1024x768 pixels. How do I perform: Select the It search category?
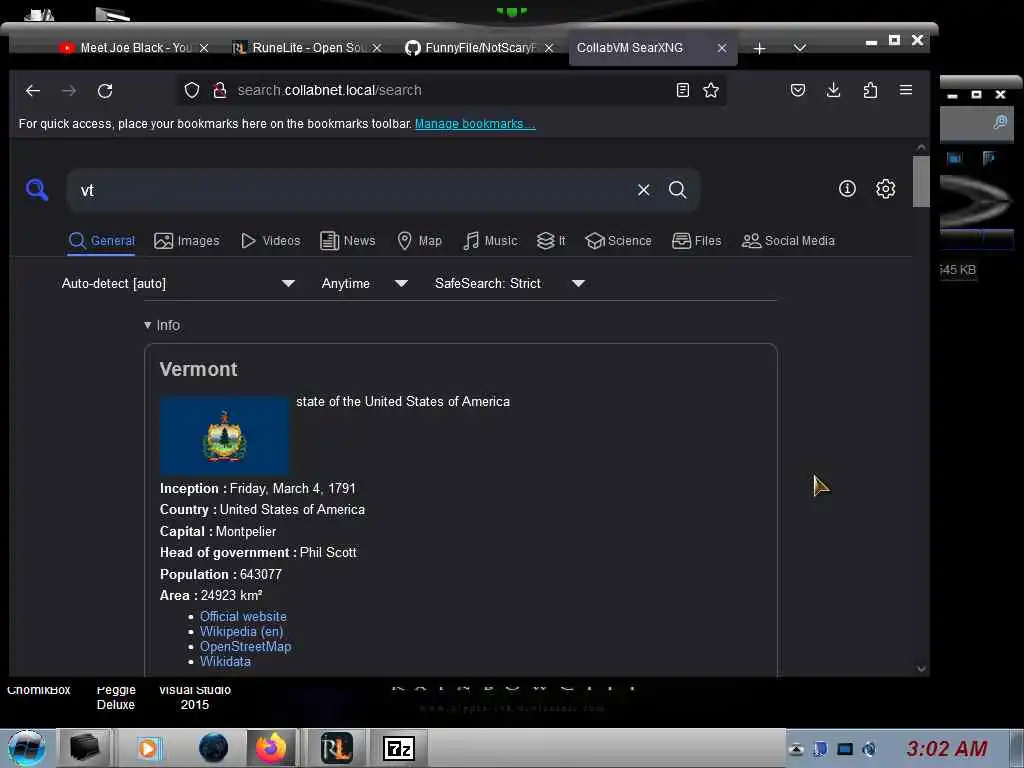coord(551,241)
